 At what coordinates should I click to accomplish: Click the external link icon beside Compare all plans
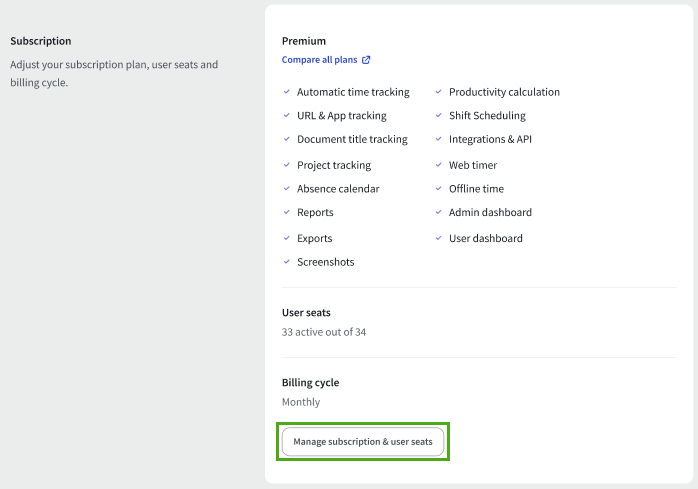(x=366, y=60)
